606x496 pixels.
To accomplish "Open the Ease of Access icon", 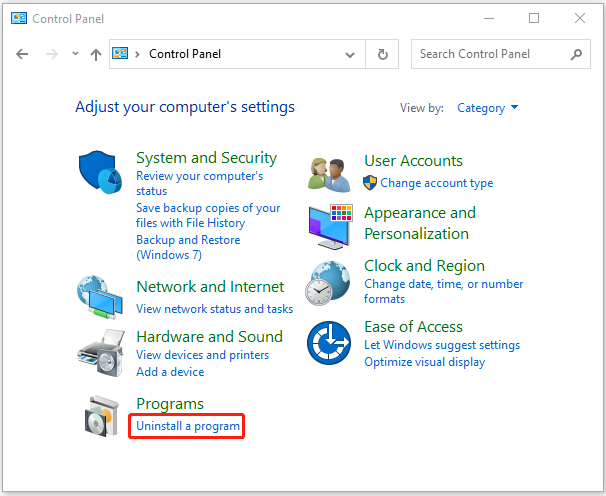I will tap(329, 343).
